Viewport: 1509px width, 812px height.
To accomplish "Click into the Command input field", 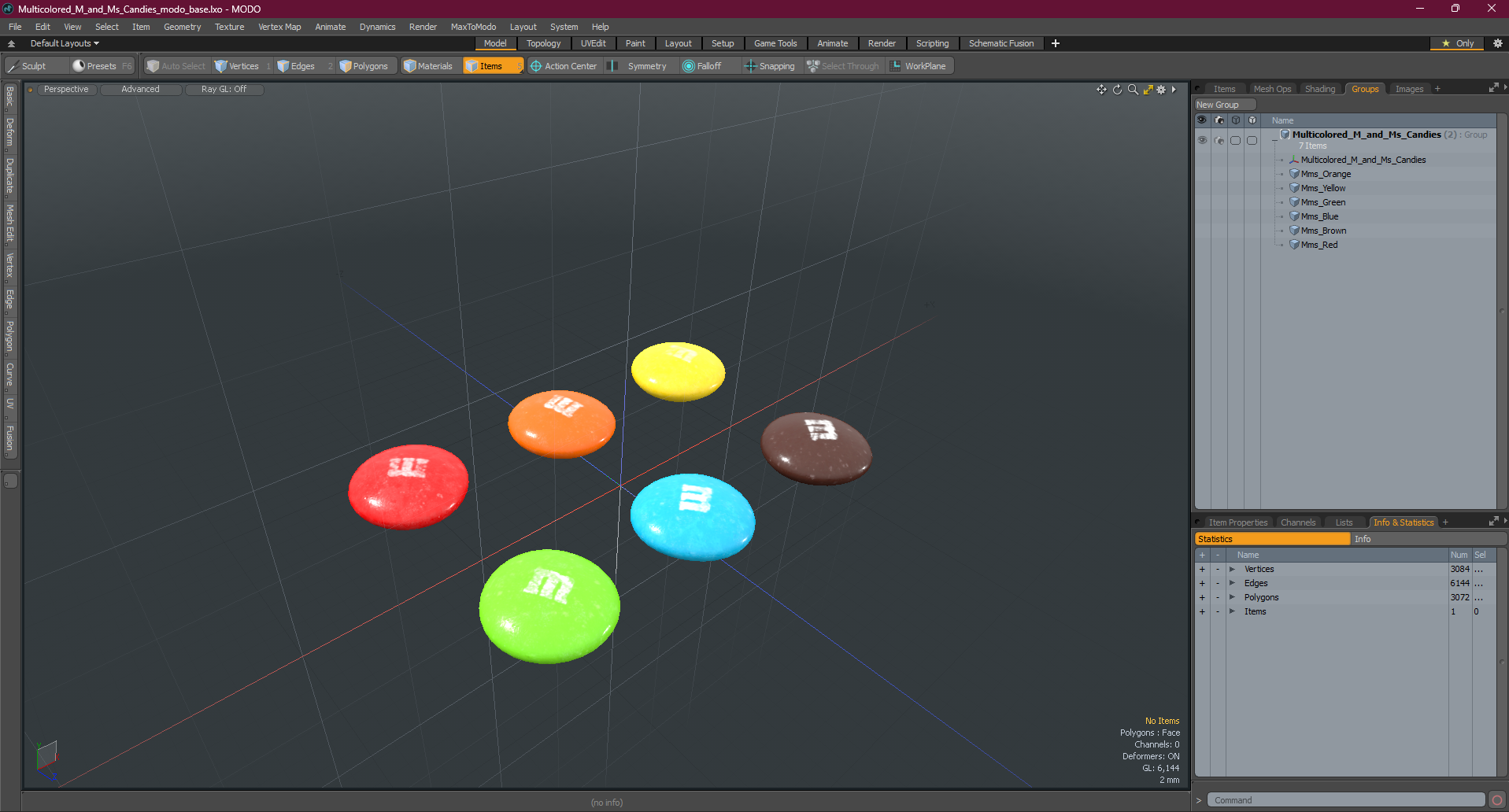I will (1346, 800).
